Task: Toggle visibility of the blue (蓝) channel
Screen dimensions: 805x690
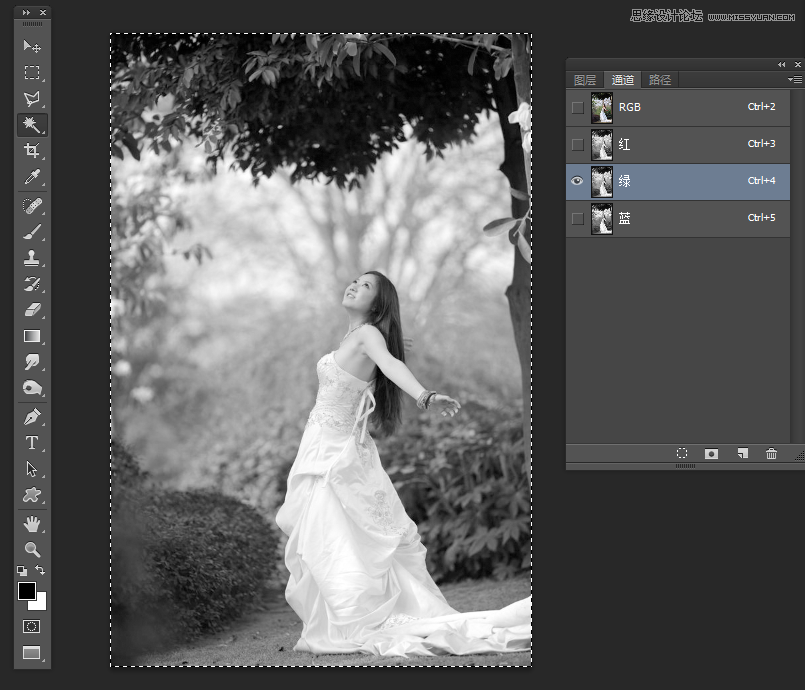Action: [x=577, y=218]
